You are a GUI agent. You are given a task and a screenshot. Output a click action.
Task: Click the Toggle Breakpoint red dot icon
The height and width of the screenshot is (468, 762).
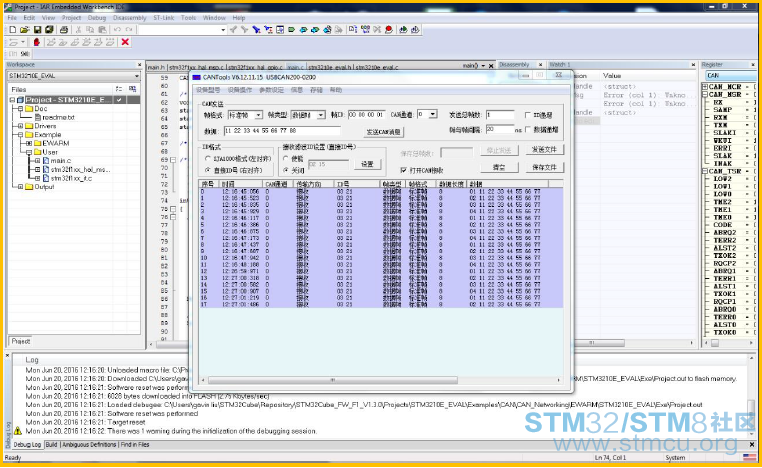tap(389, 30)
